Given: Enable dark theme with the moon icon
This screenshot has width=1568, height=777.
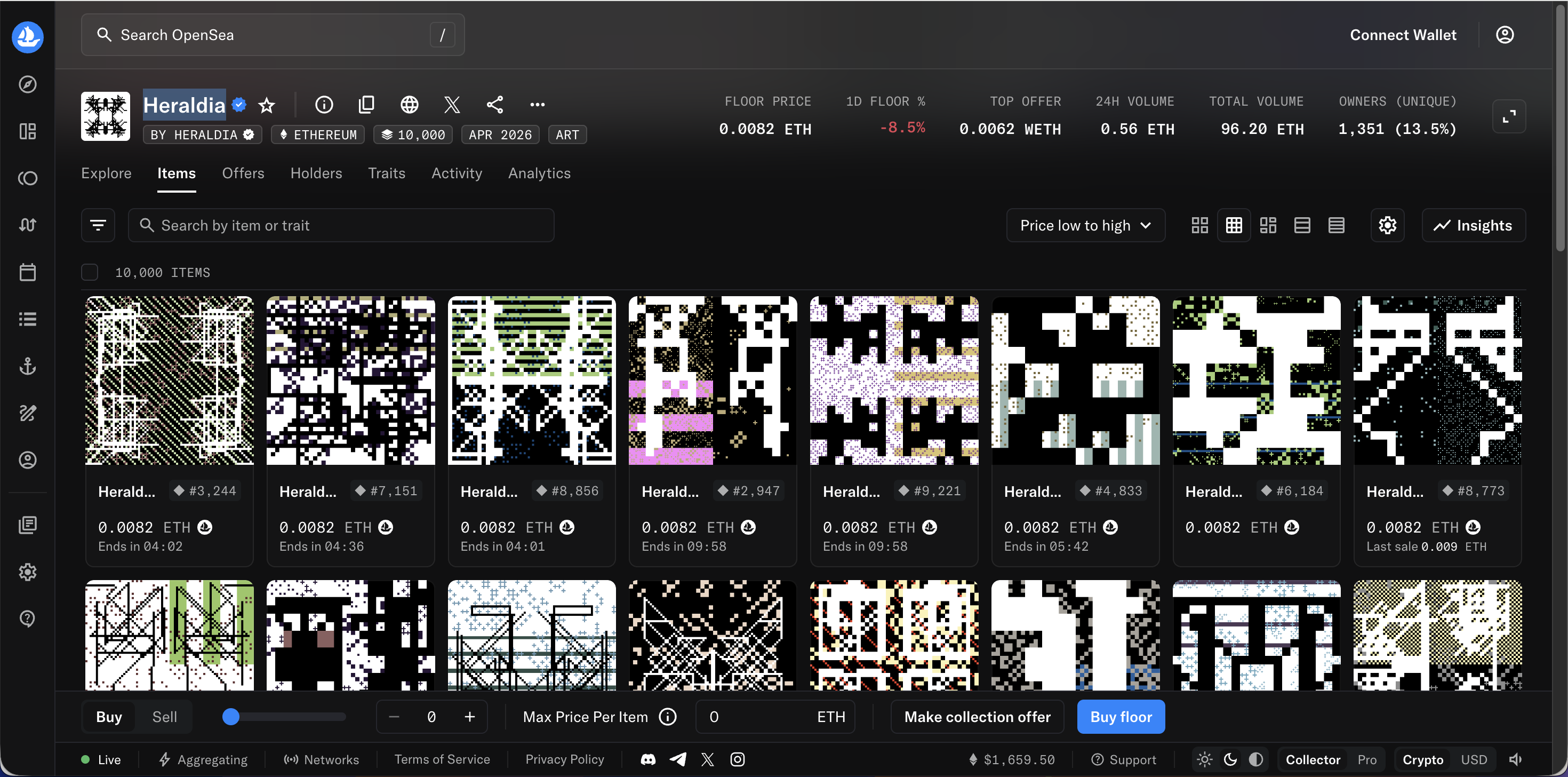Looking at the screenshot, I should [1230, 759].
